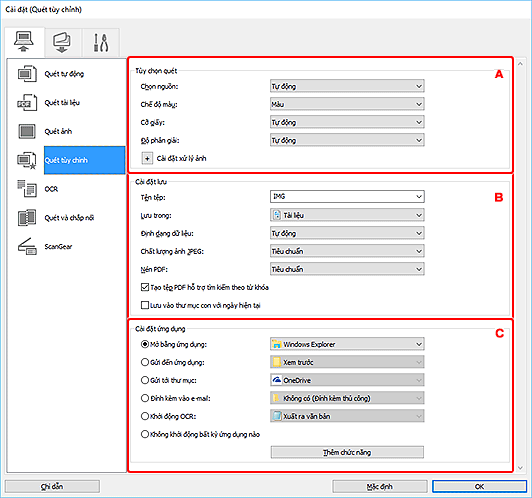Image resolution: width=532 pixels, height=498 pixels.
Task: Choose Không khởi động bất kỳ ứng dụng nào
Action: click(x=145, y=434)
